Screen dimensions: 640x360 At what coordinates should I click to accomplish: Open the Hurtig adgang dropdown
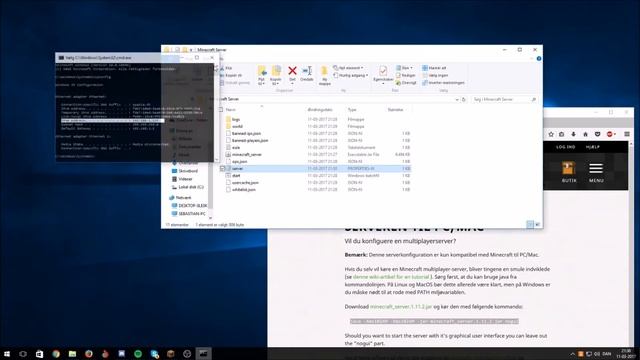(351, 75)
